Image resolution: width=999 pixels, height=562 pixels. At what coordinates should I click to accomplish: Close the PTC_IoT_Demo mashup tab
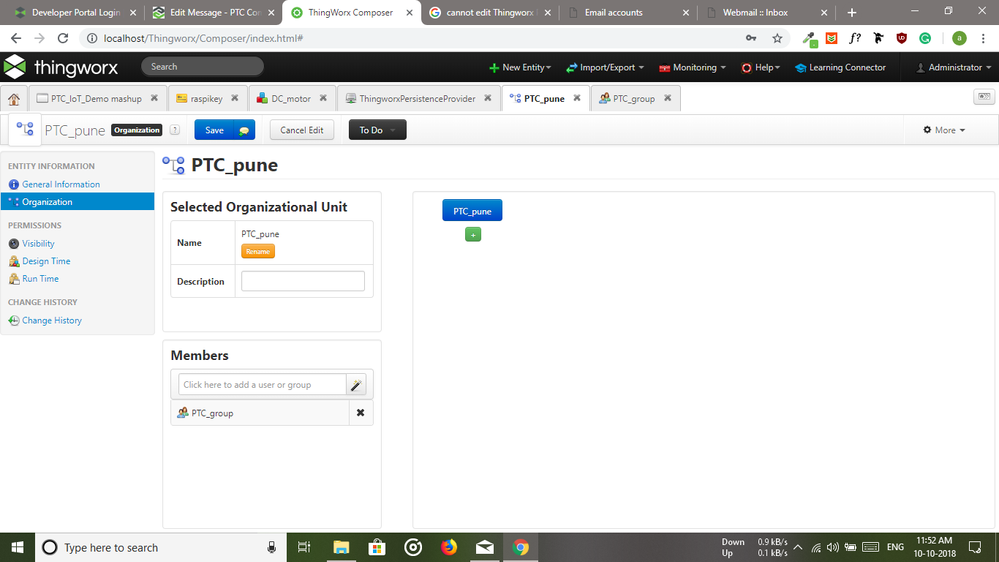(x=154, y=98)
